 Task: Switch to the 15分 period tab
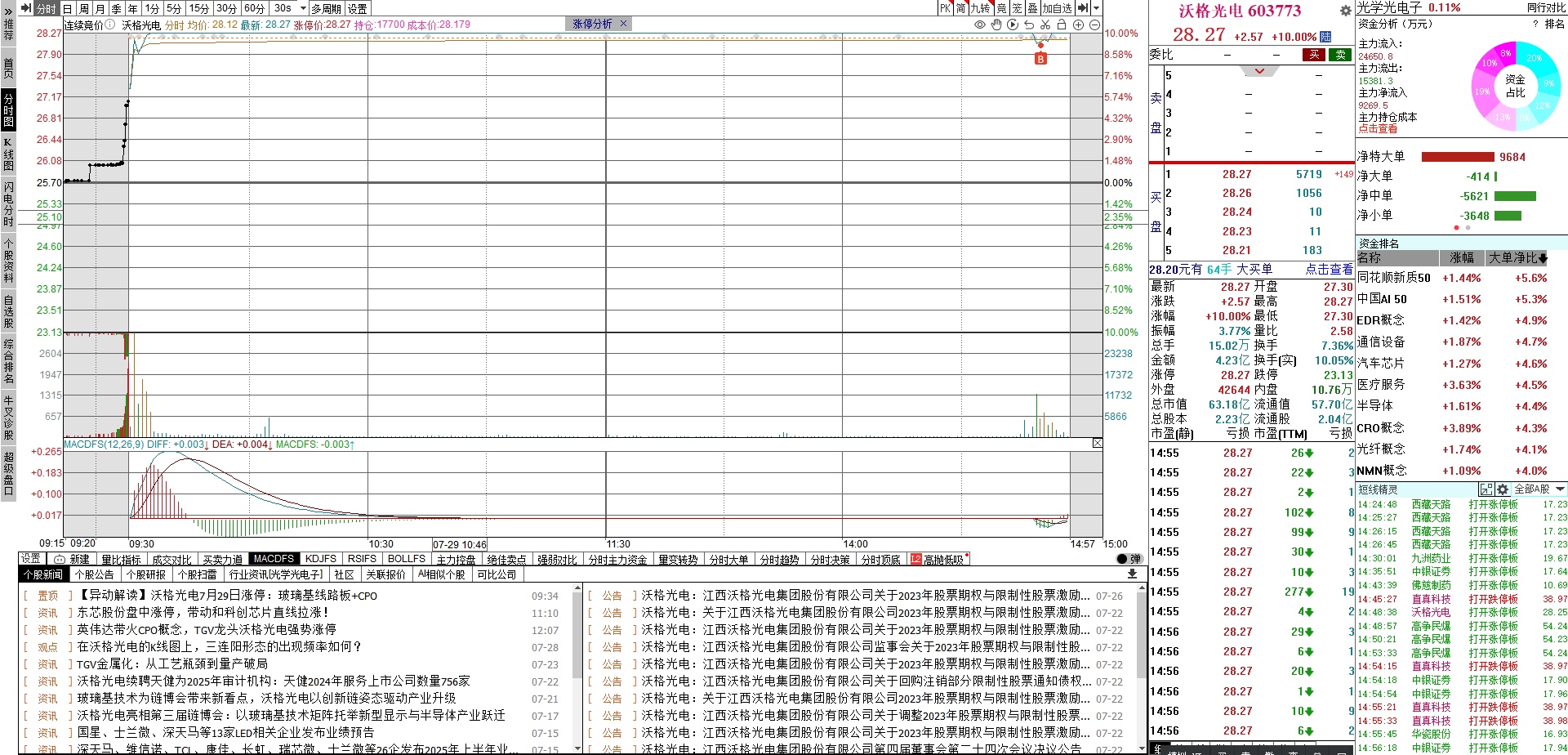[x=199, y=8]
